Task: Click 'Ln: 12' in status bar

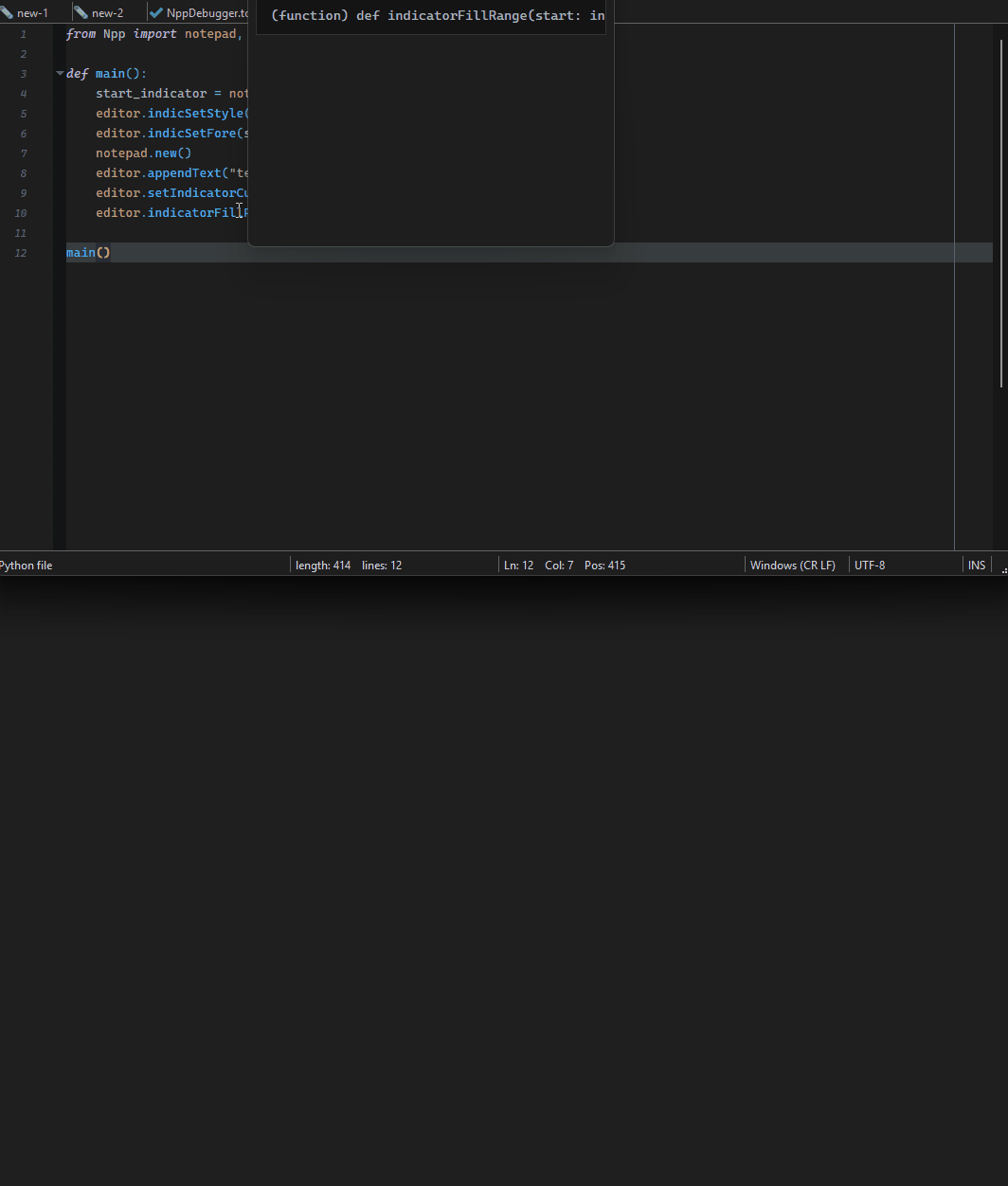Action: click(518, 565)
